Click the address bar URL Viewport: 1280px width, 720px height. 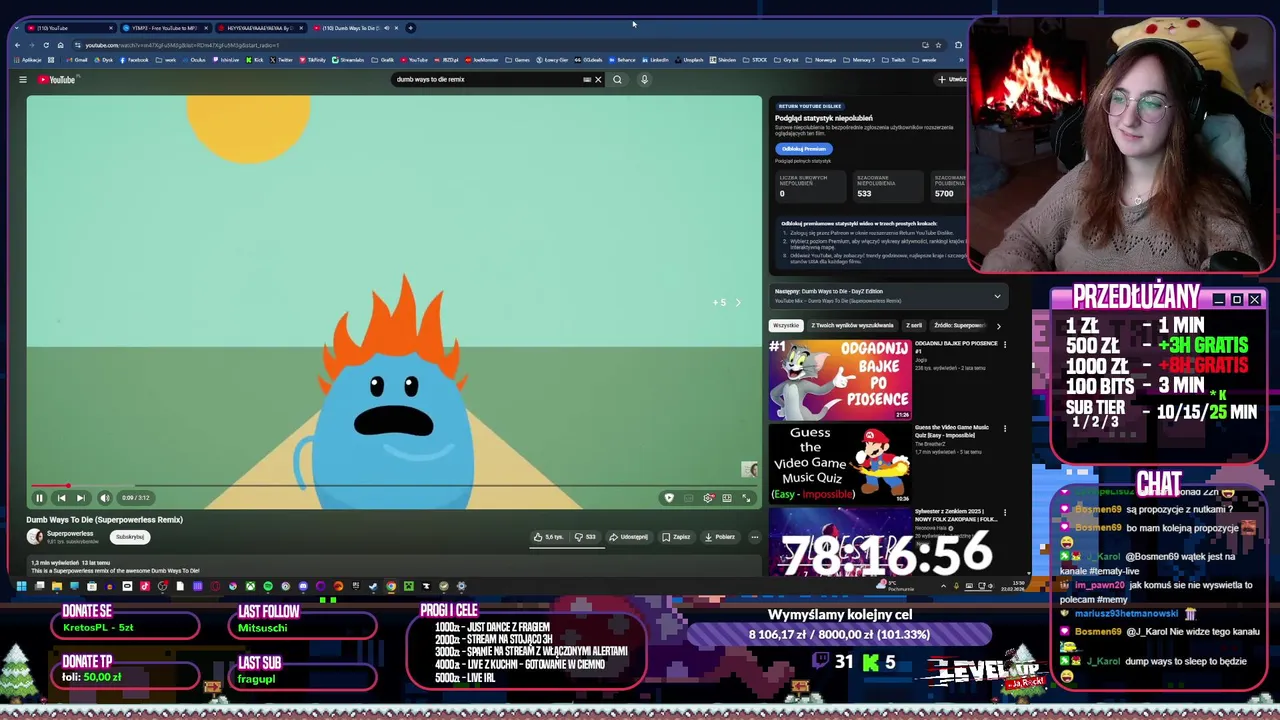click(182, 45)
